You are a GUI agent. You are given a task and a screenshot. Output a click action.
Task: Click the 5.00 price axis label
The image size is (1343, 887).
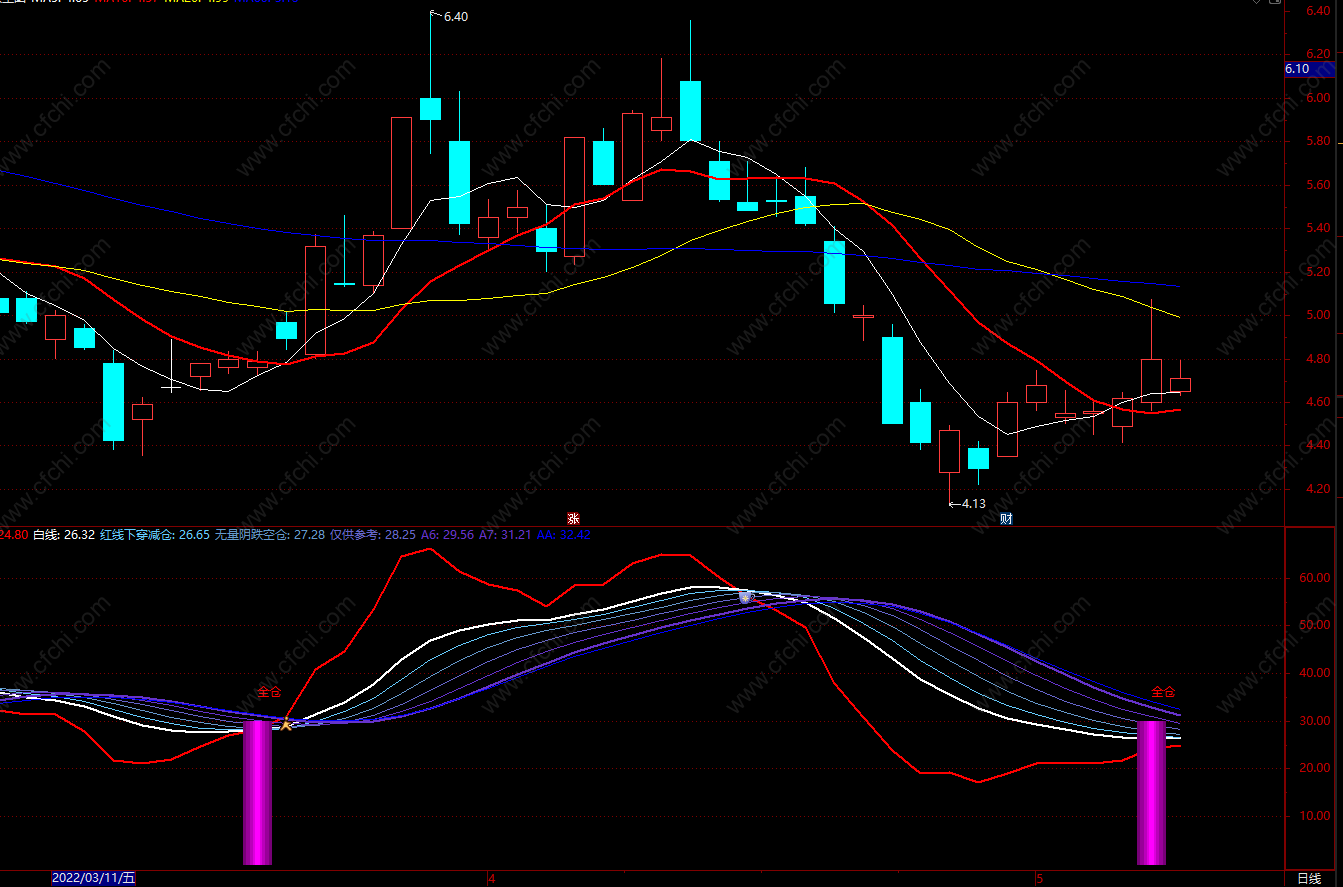pos(1317,315)
